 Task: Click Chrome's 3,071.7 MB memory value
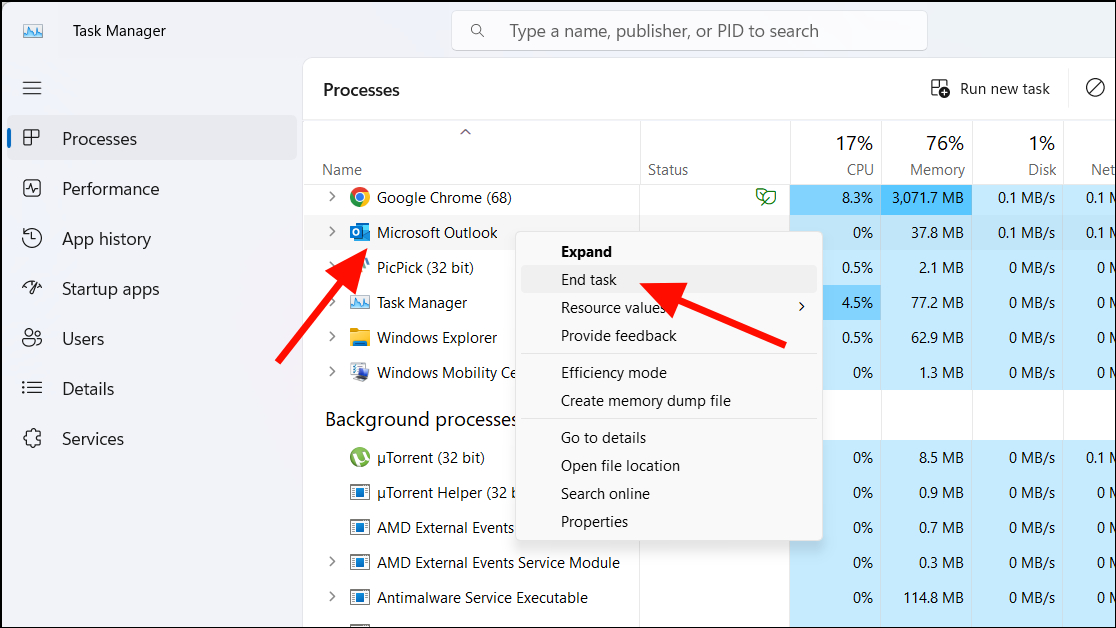tap(927, 198)
